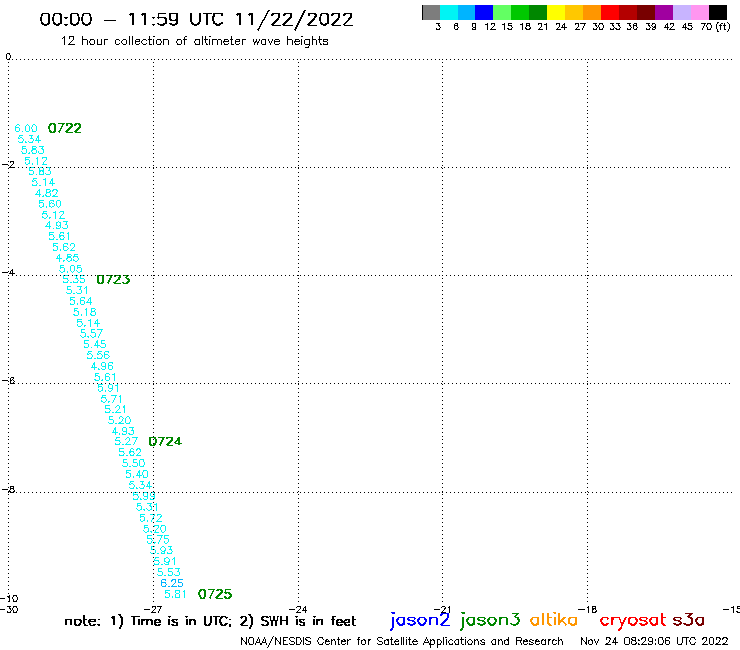Click the cryosat legend label
740x650 pixels.
click(x=633, y=620)
